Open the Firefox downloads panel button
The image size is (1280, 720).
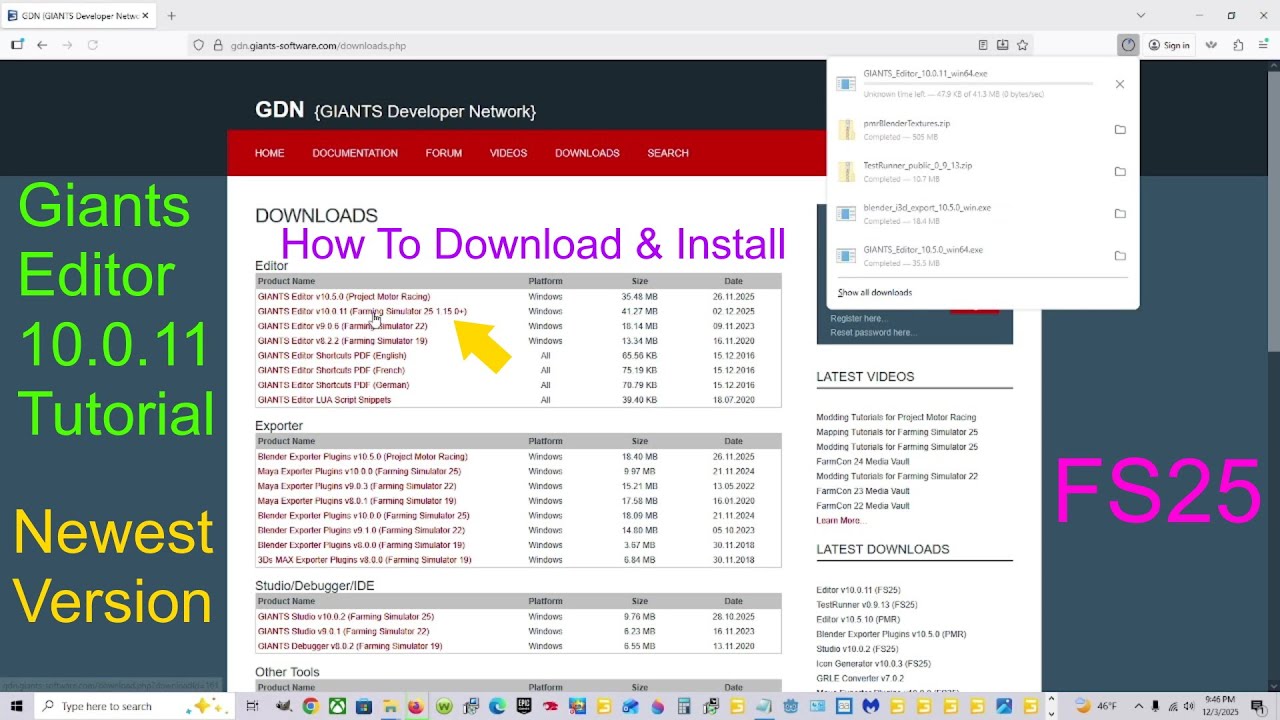pos(1128,45)
